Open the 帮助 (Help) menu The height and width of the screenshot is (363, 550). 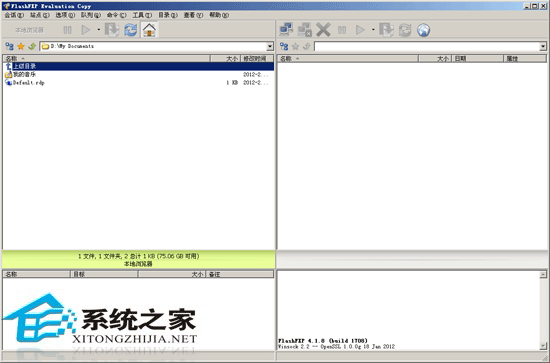pos(219,15)
